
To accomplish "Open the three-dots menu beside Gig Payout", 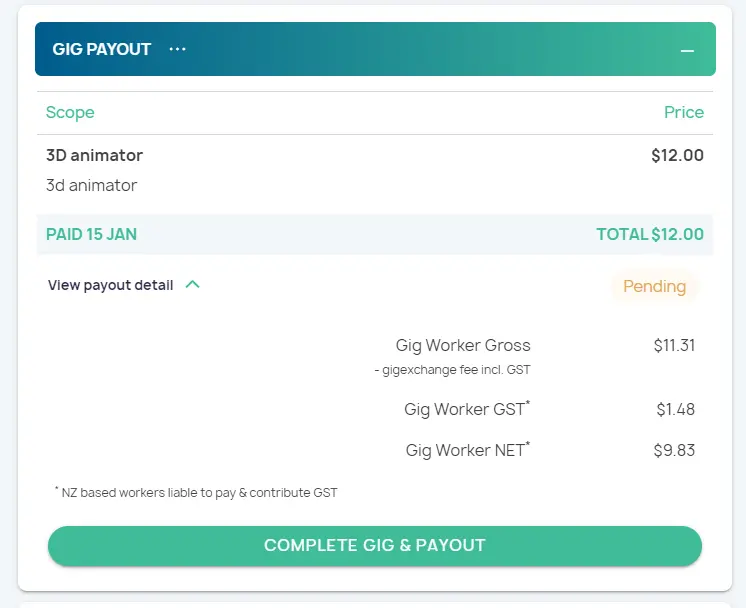I will [178, 49].
